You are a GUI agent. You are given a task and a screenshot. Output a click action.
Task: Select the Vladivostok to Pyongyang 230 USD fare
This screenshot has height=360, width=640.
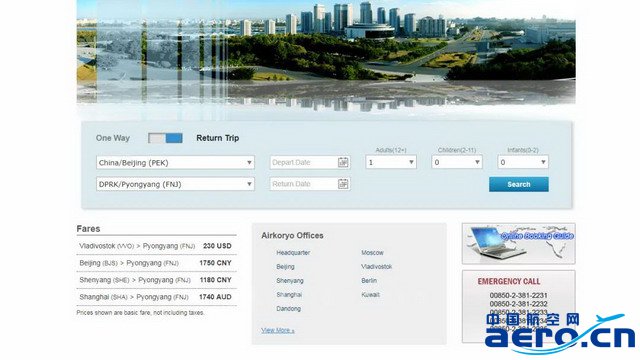(x=156, y=246)
